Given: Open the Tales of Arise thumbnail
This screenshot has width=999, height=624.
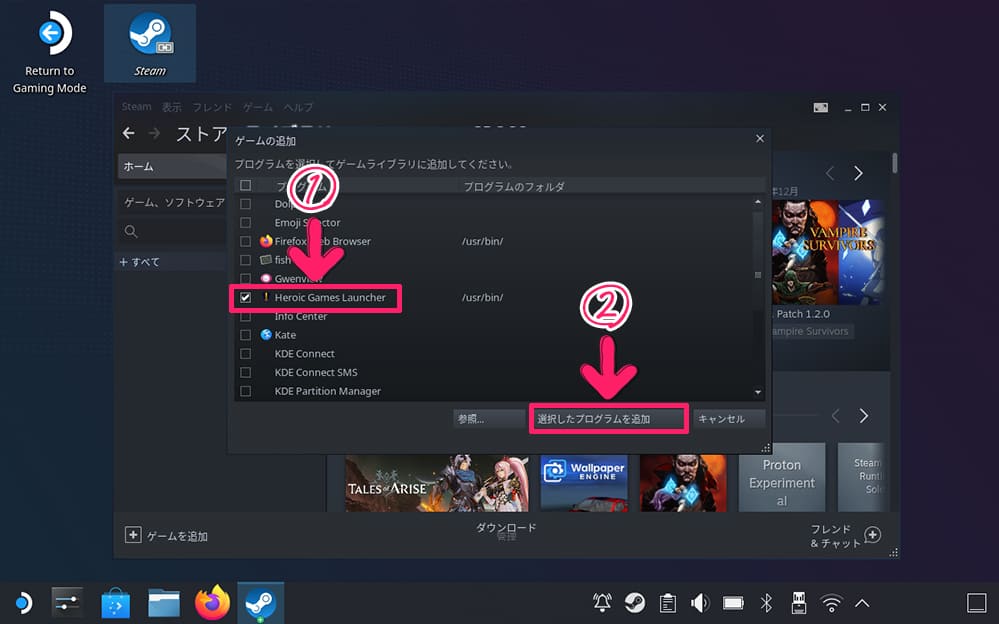Looking at the screenshot, I should click(x=436, y=483).
